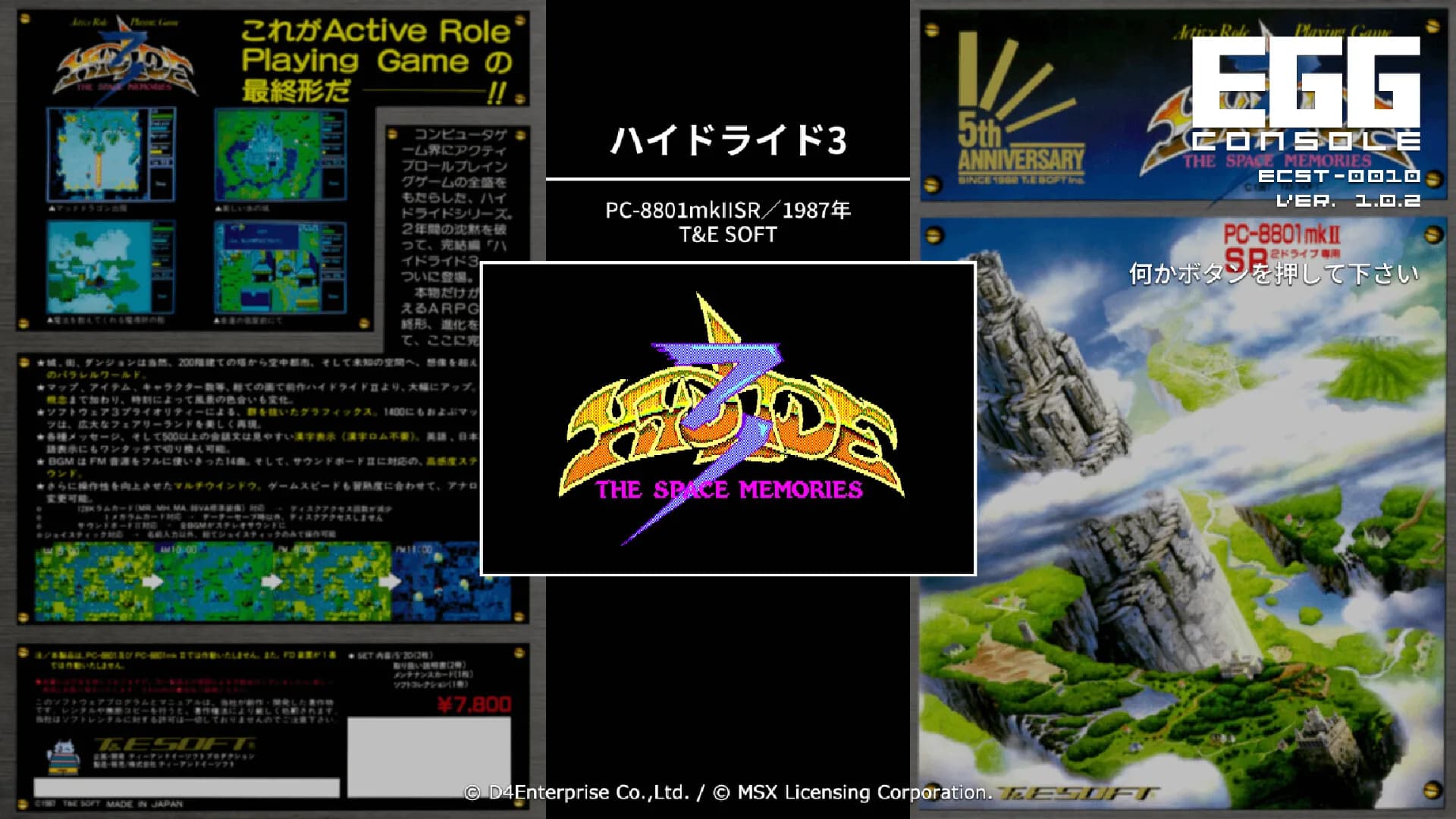Click the VER. 1.0.2 version label
The image size is (1456, 819).
(1348, 201)
